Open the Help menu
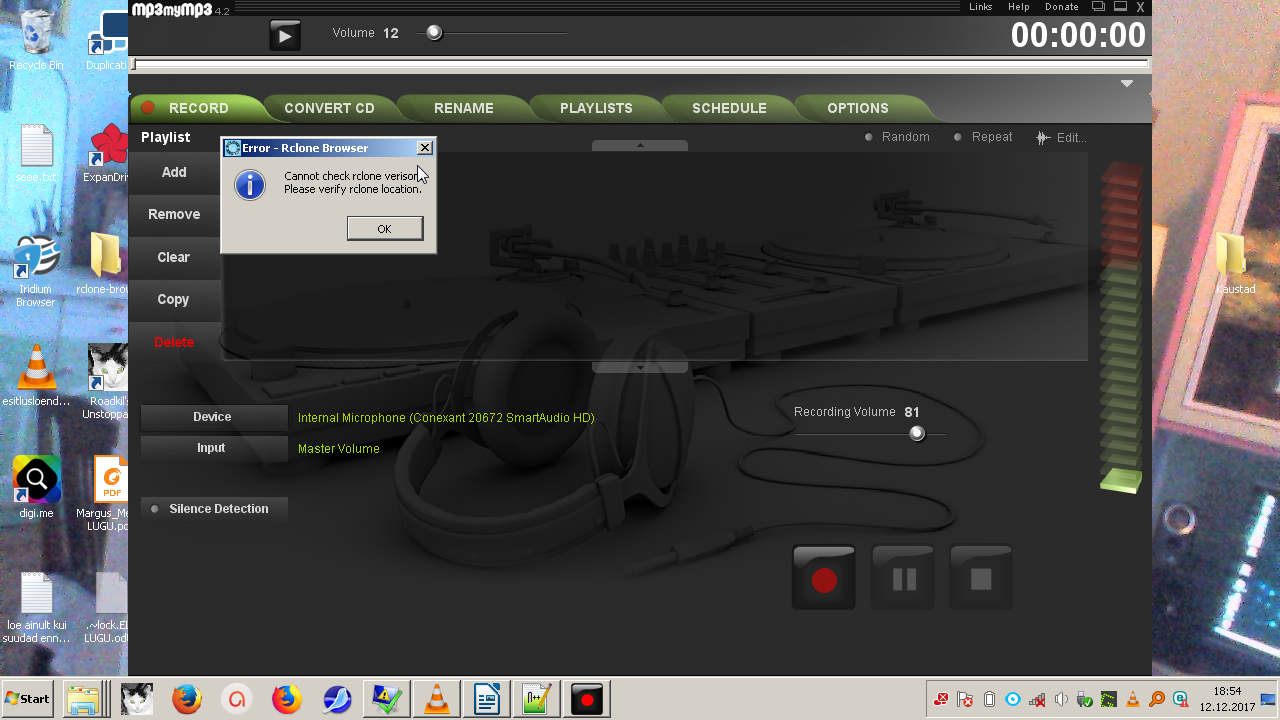 point(1019,7)
